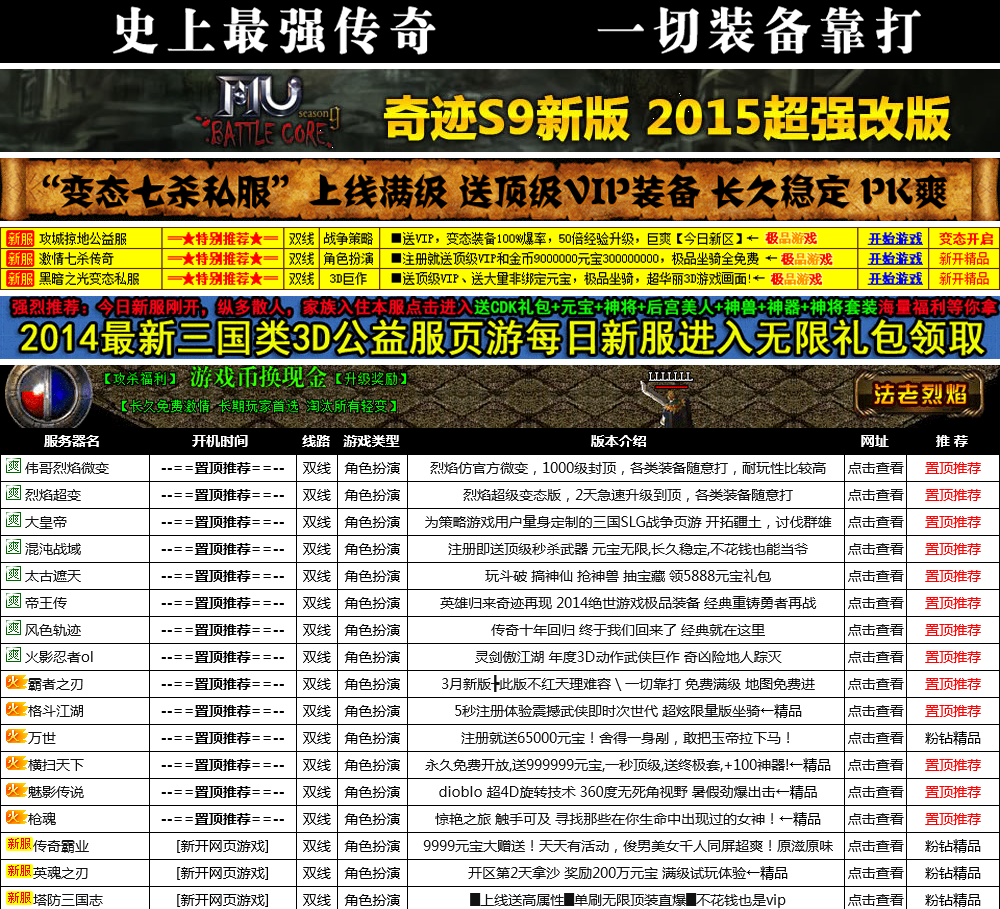Click 推荐 column header

coord(952,441)
